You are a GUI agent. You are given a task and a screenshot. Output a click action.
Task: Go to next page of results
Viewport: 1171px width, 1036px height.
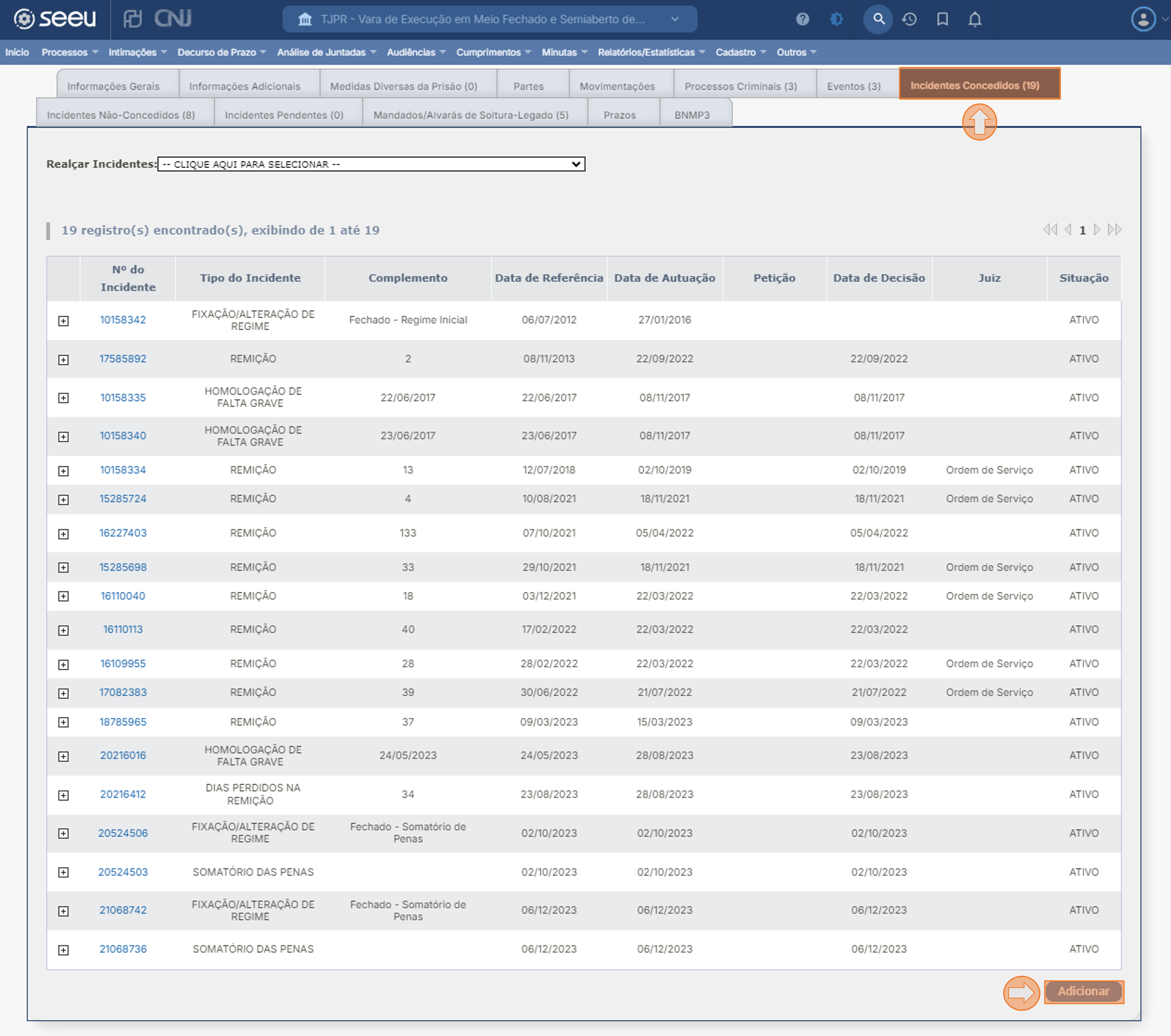1097,230
